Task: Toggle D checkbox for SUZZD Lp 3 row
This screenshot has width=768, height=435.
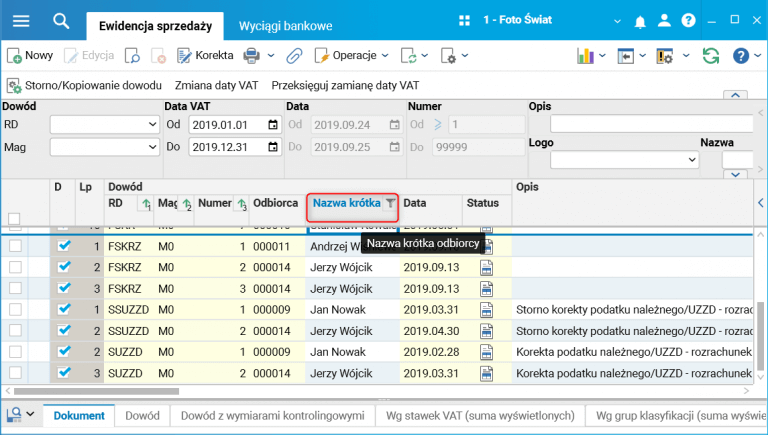Action: tap(64, 373)
